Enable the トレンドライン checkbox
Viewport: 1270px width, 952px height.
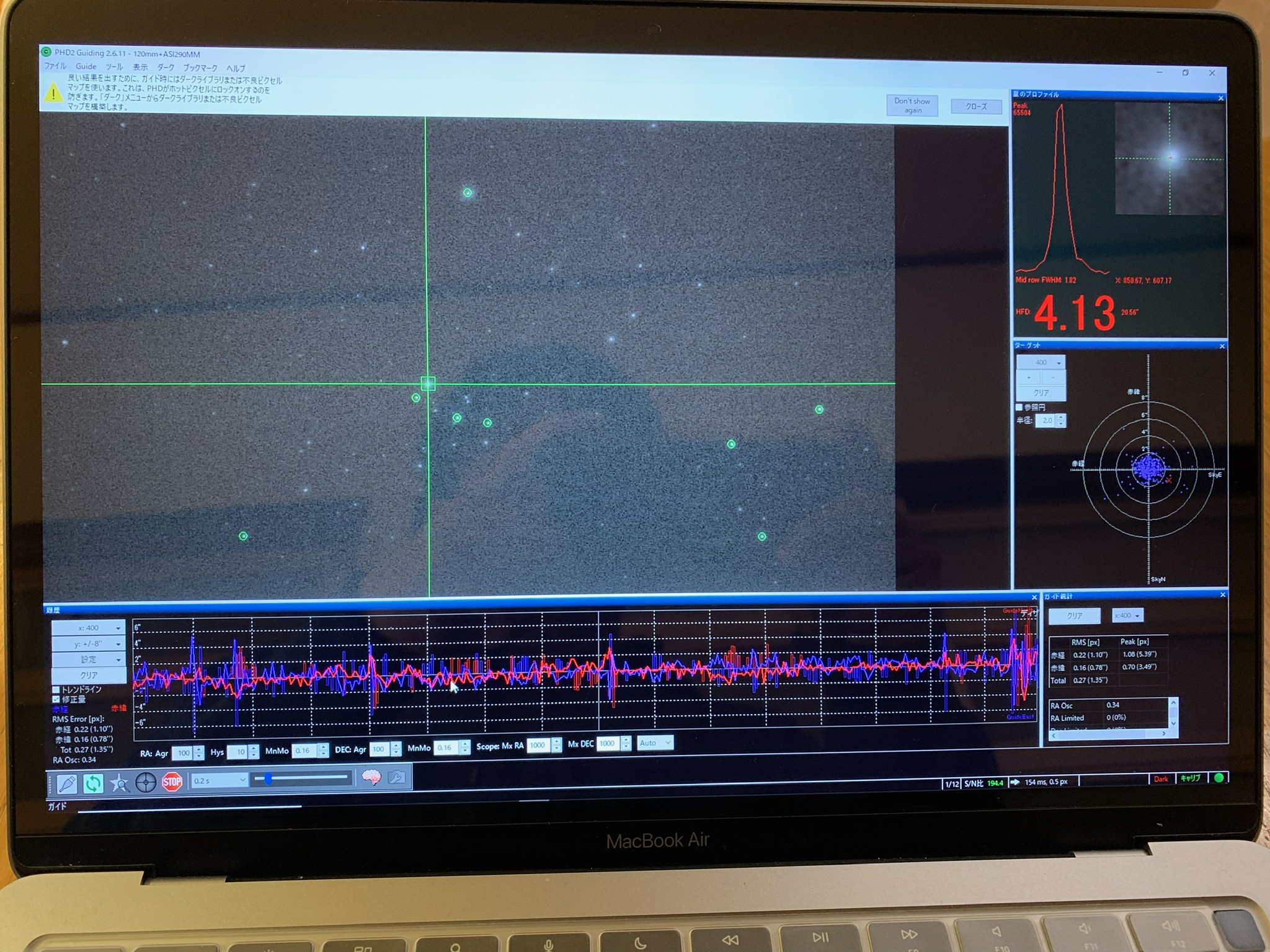(x=56, y=689)
